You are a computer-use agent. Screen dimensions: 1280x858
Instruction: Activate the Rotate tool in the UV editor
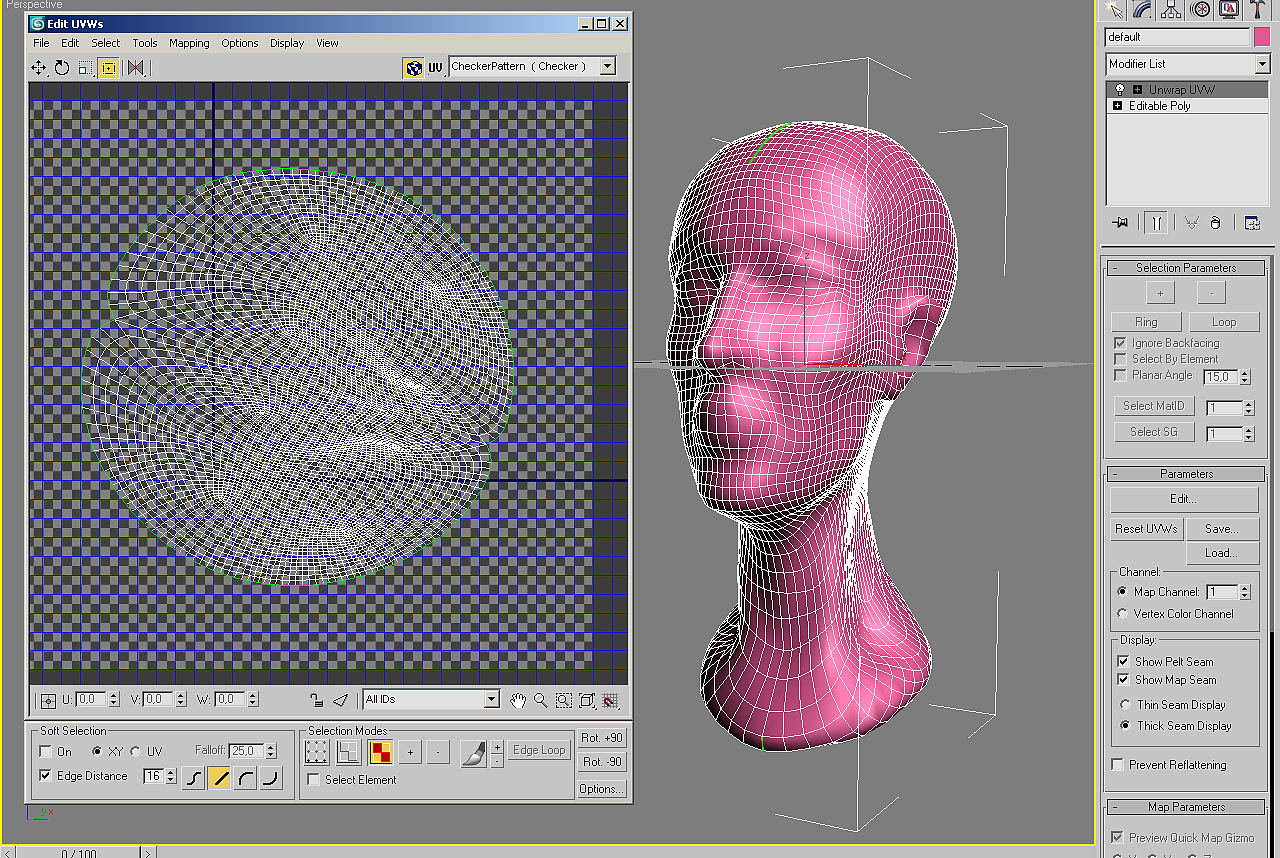(x=62, y=68)
